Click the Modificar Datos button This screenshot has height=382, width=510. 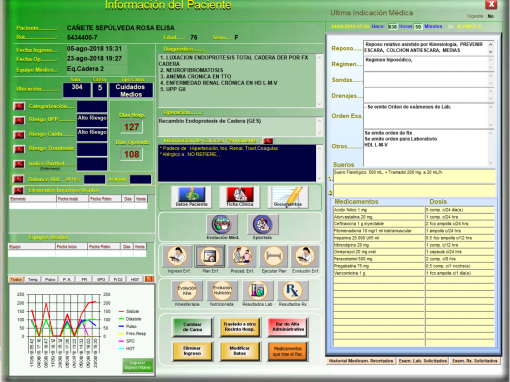pos(239,351)
